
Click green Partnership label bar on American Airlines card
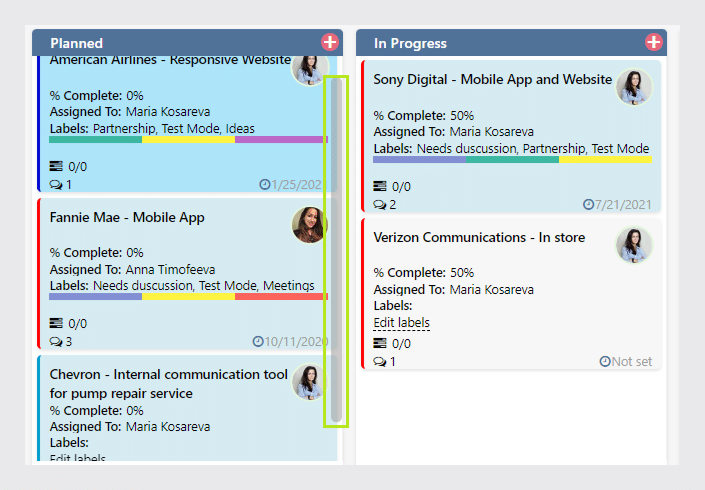(x=95, y=139)
